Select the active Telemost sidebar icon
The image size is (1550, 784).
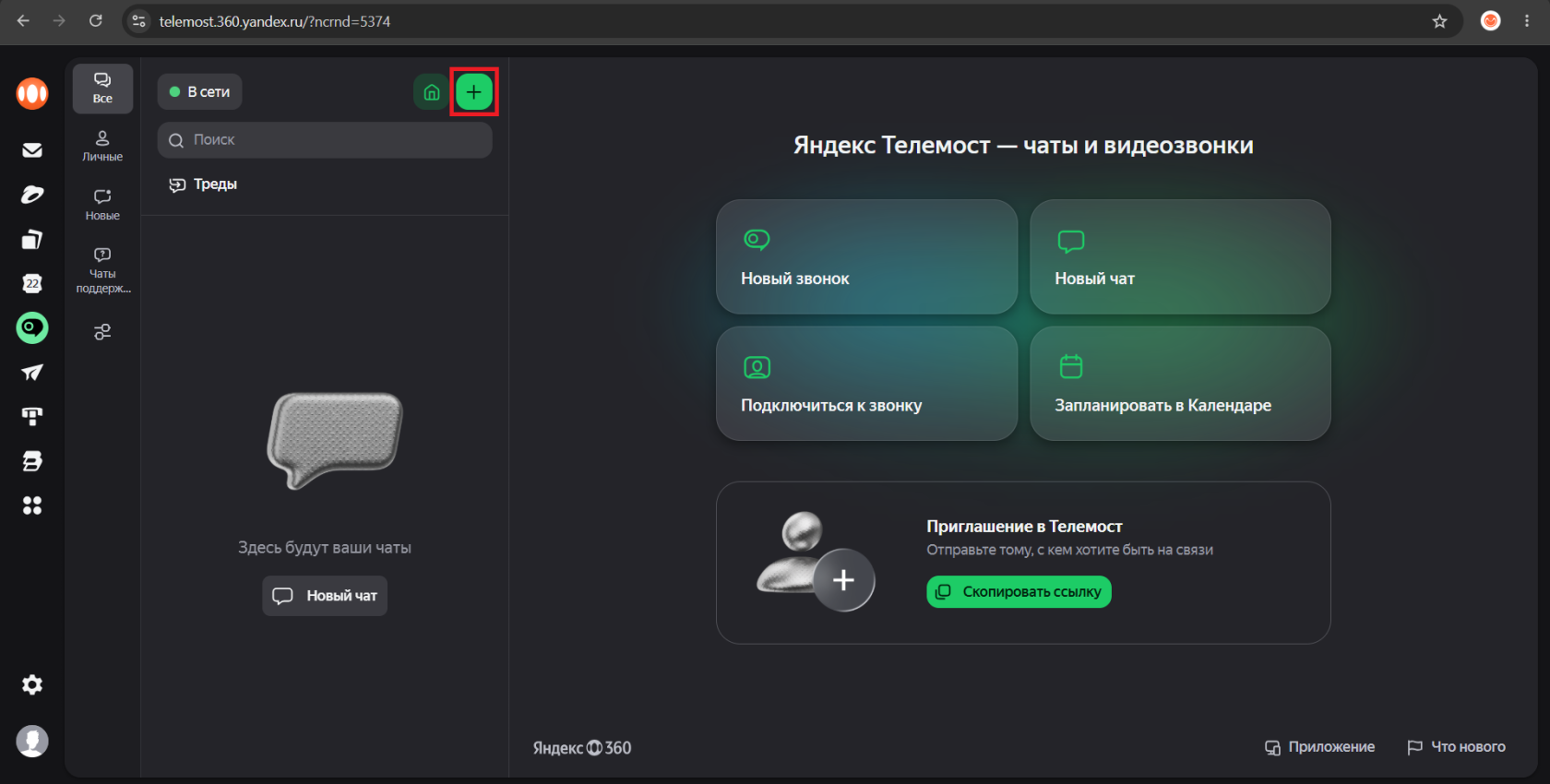pyautogui.click(x=32, y=327)
